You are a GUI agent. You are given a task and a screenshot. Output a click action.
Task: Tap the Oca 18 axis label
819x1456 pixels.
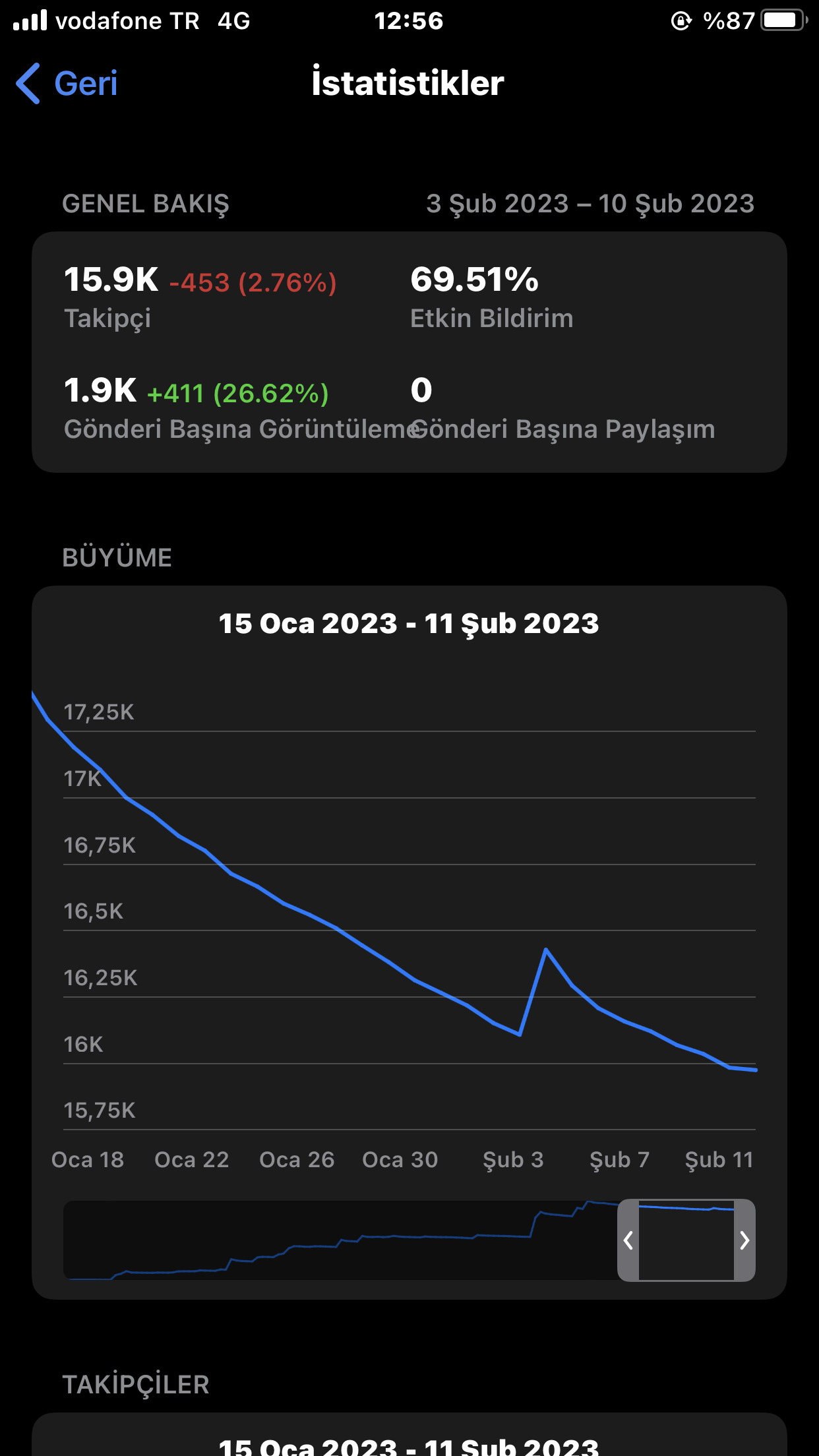pos(88,1160)
